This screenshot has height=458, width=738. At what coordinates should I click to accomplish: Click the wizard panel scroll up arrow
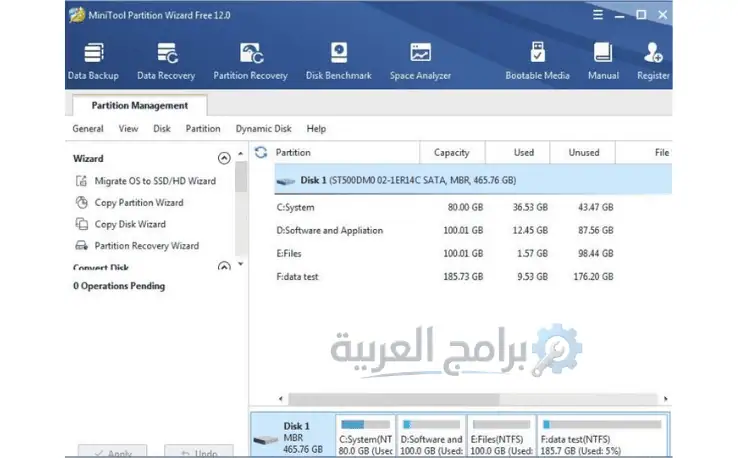241,153
